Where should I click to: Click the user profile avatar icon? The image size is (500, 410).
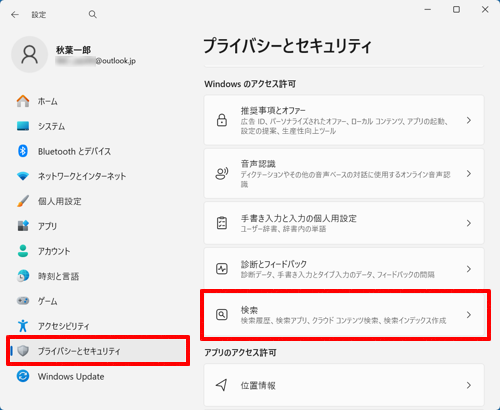click(x=30, y=55)
